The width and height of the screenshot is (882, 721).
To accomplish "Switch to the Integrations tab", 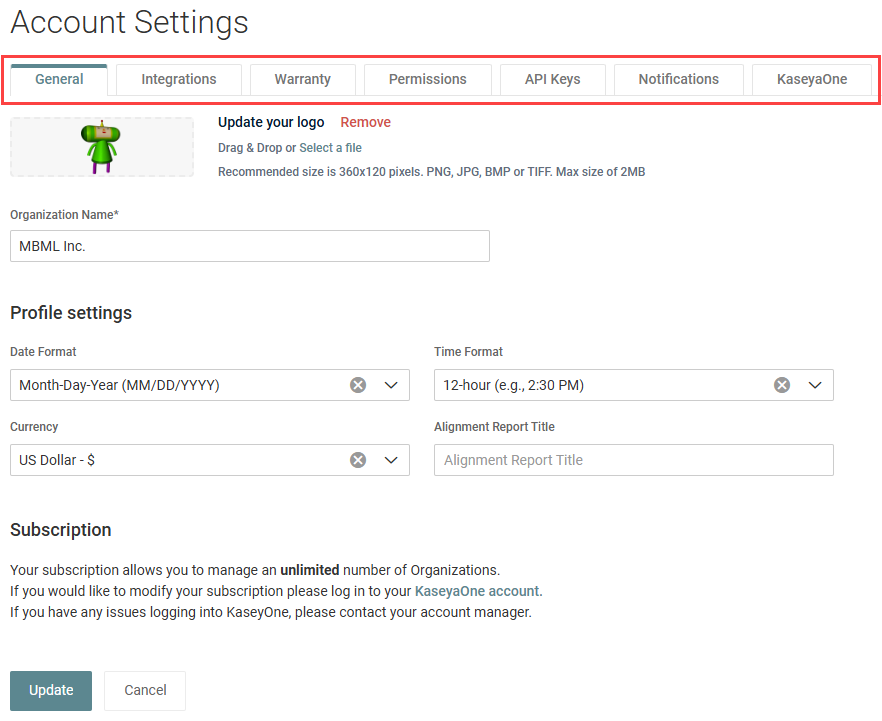I will [179, 79].
